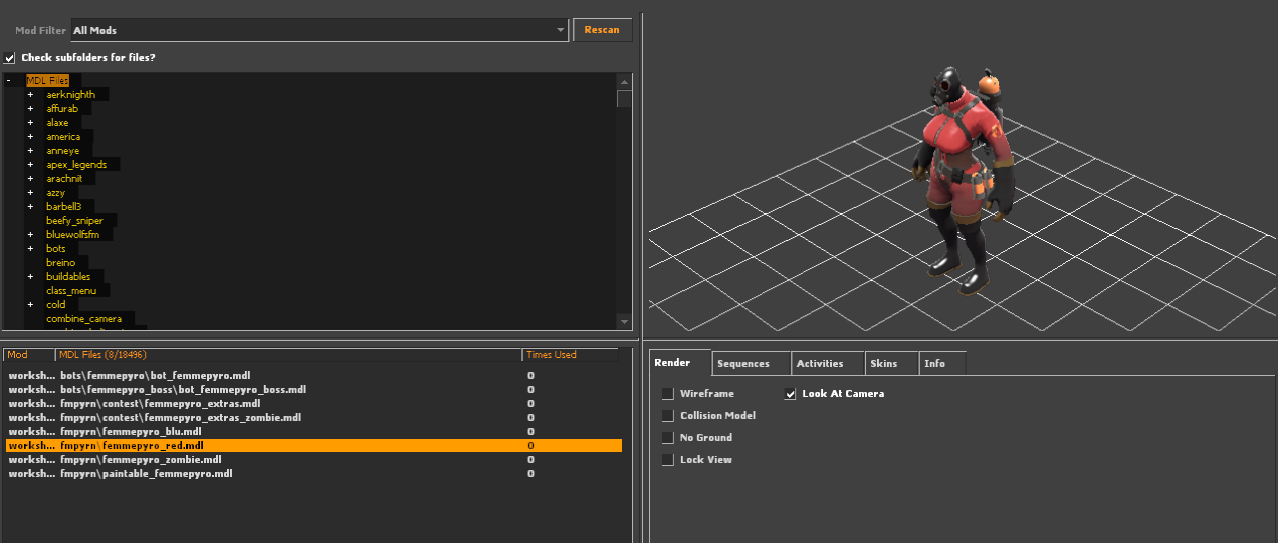Image resolution: width=1278 pixels, height=543 pixels.
Task: Switch to the Activities tab
Action: (x=828, y=364)
